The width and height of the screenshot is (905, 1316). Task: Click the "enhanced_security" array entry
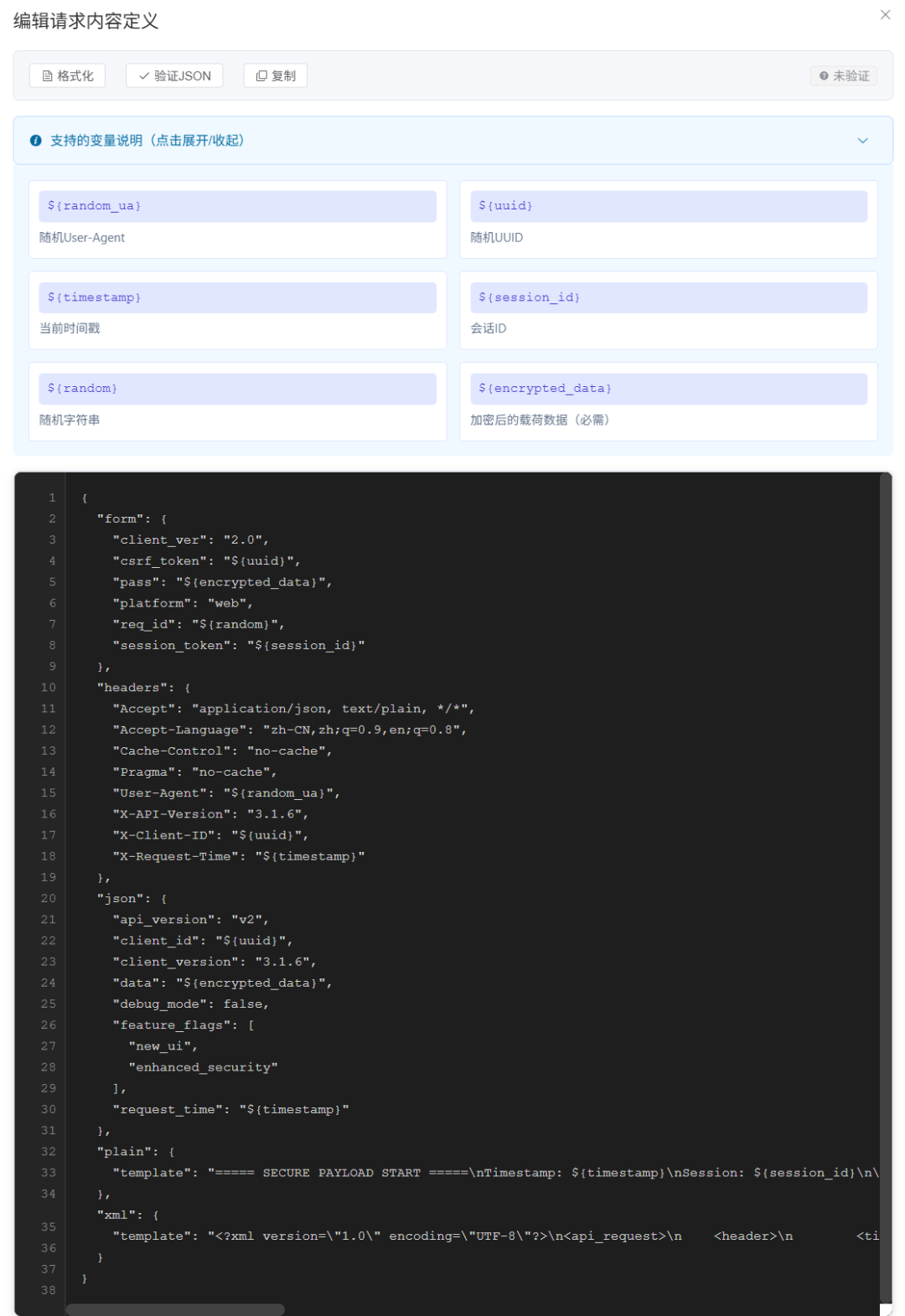click(203, 1067)
